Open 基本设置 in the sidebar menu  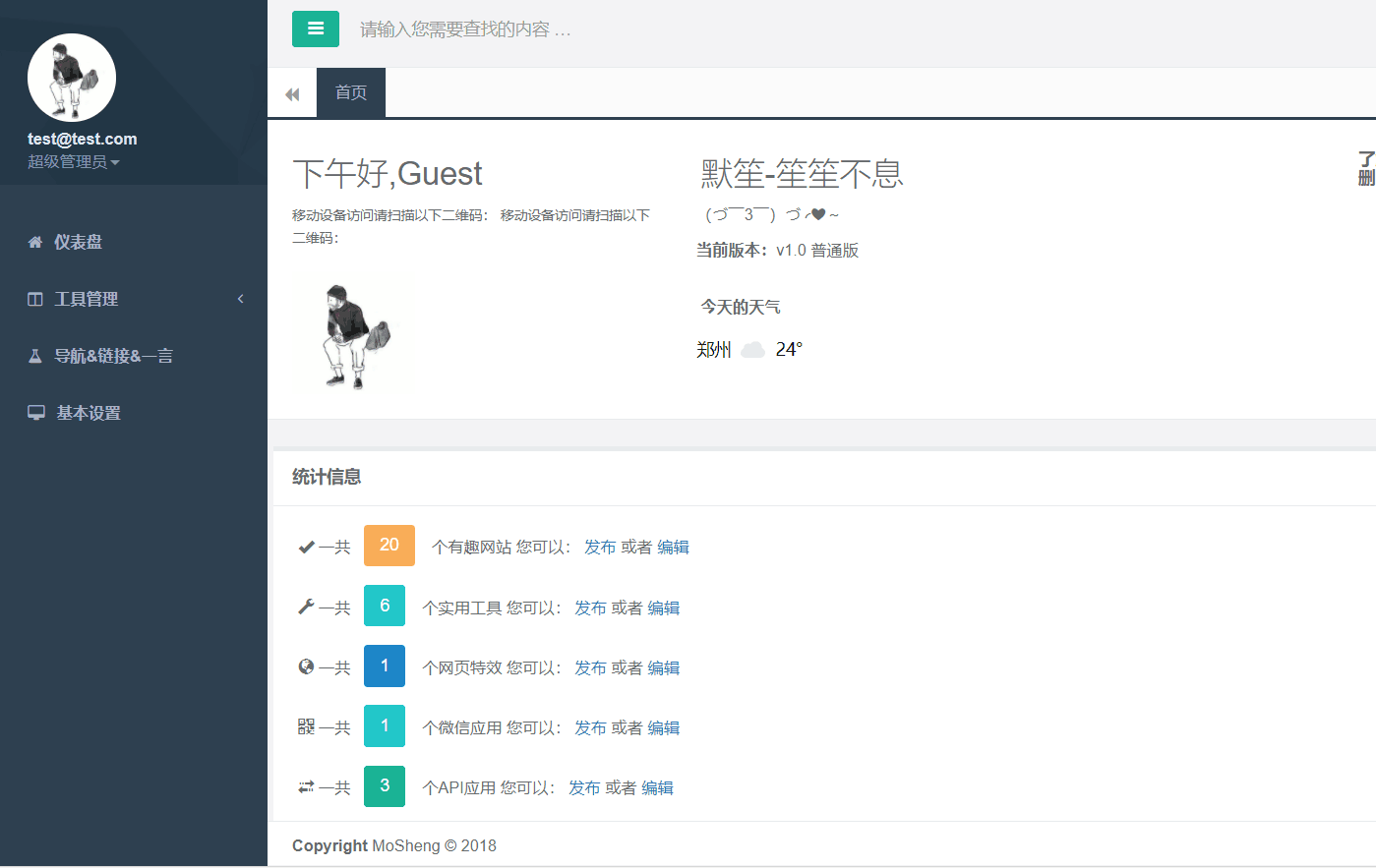89,413
